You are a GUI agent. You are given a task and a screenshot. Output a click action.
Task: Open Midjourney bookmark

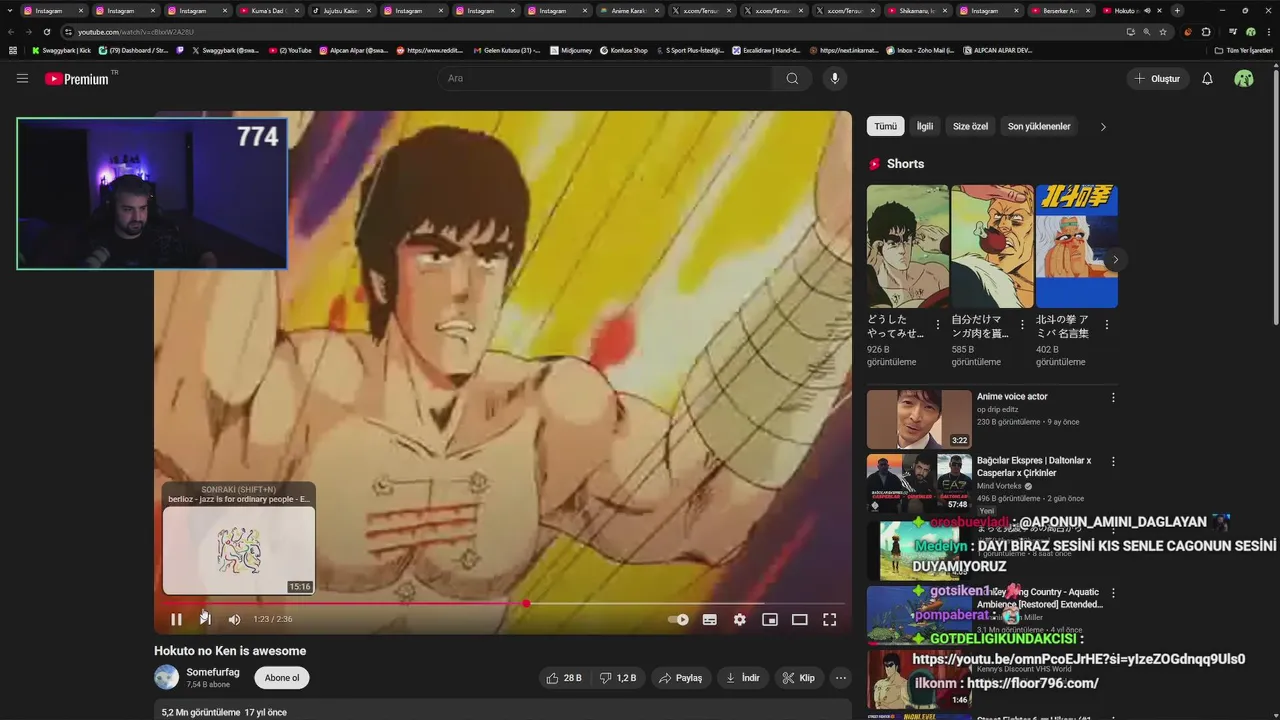[571, 50]
